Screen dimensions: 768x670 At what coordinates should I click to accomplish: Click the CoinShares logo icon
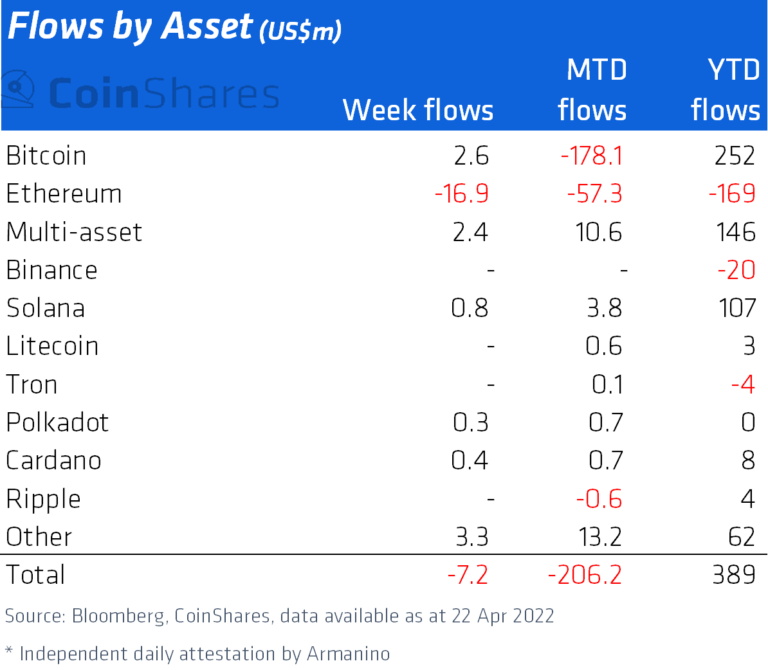click(20, 92)
